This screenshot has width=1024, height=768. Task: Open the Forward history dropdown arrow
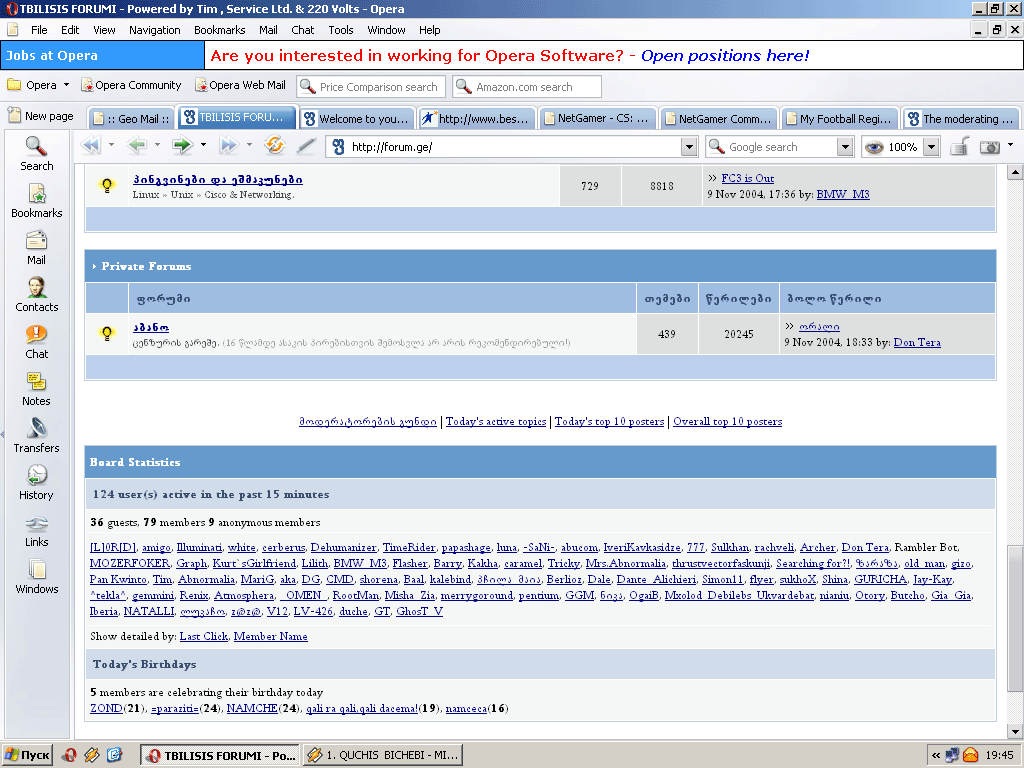coord(203,144)
